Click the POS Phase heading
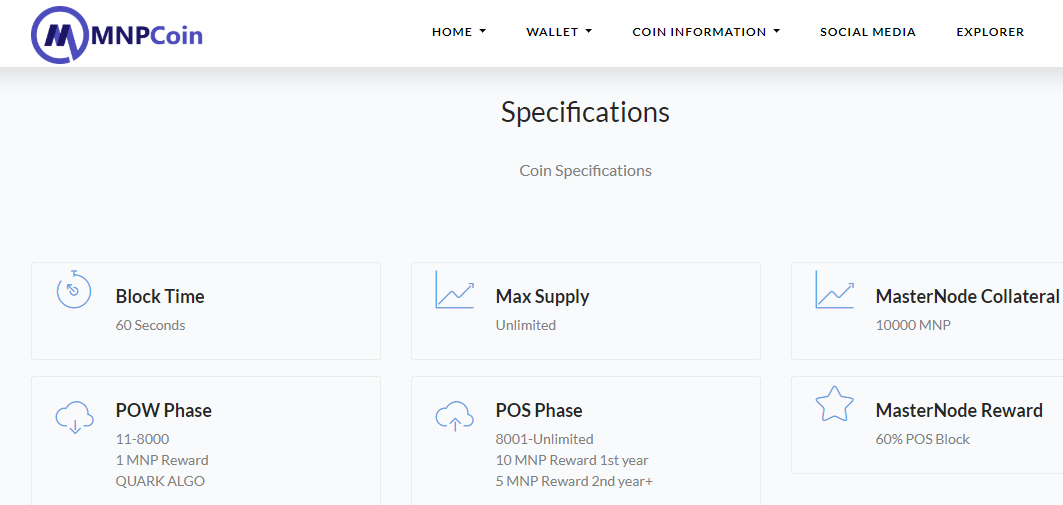The width and height of the screenshot is (1063, 505). coord(539,410)
